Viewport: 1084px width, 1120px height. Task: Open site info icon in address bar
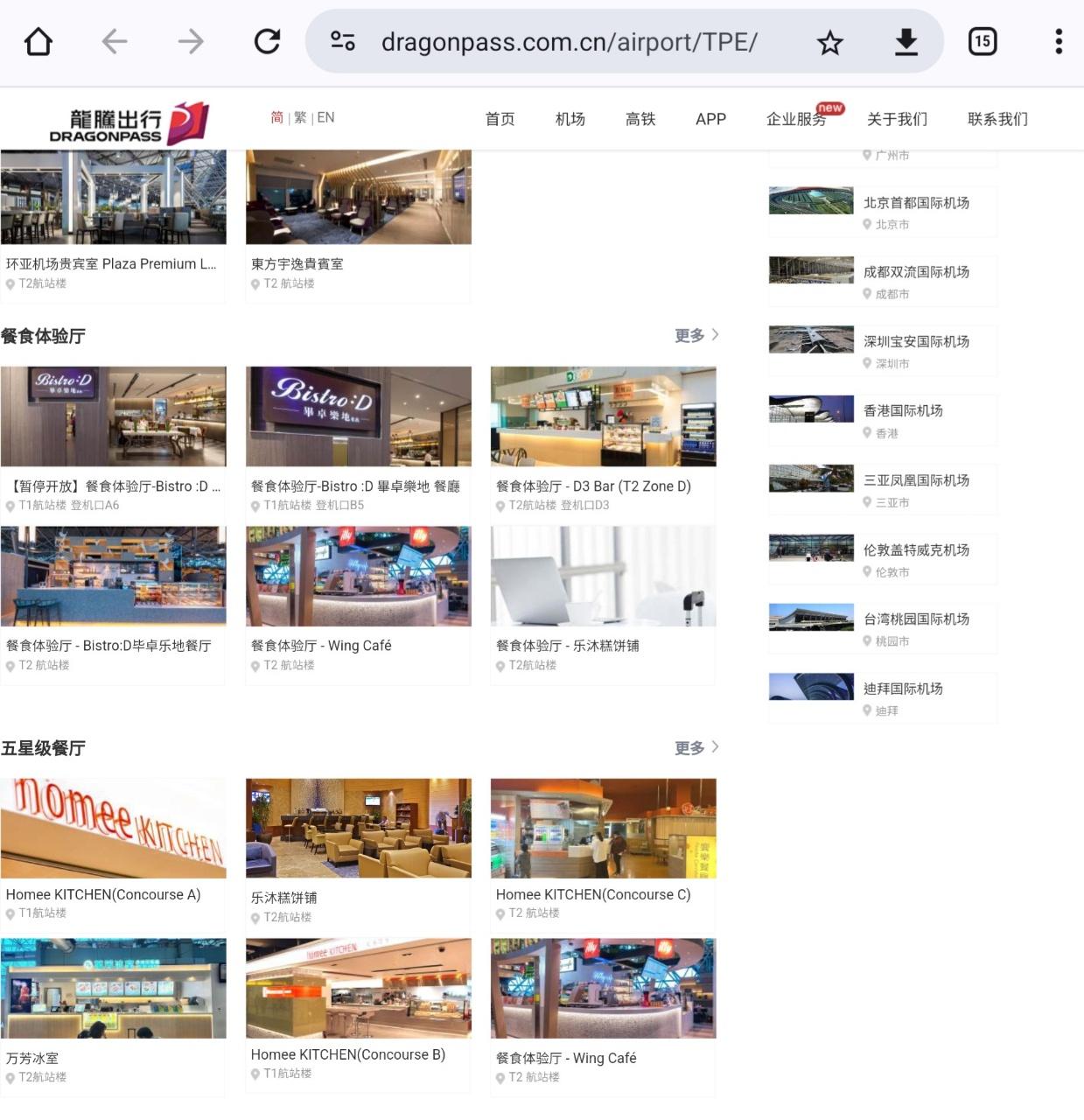pos(342,42)
